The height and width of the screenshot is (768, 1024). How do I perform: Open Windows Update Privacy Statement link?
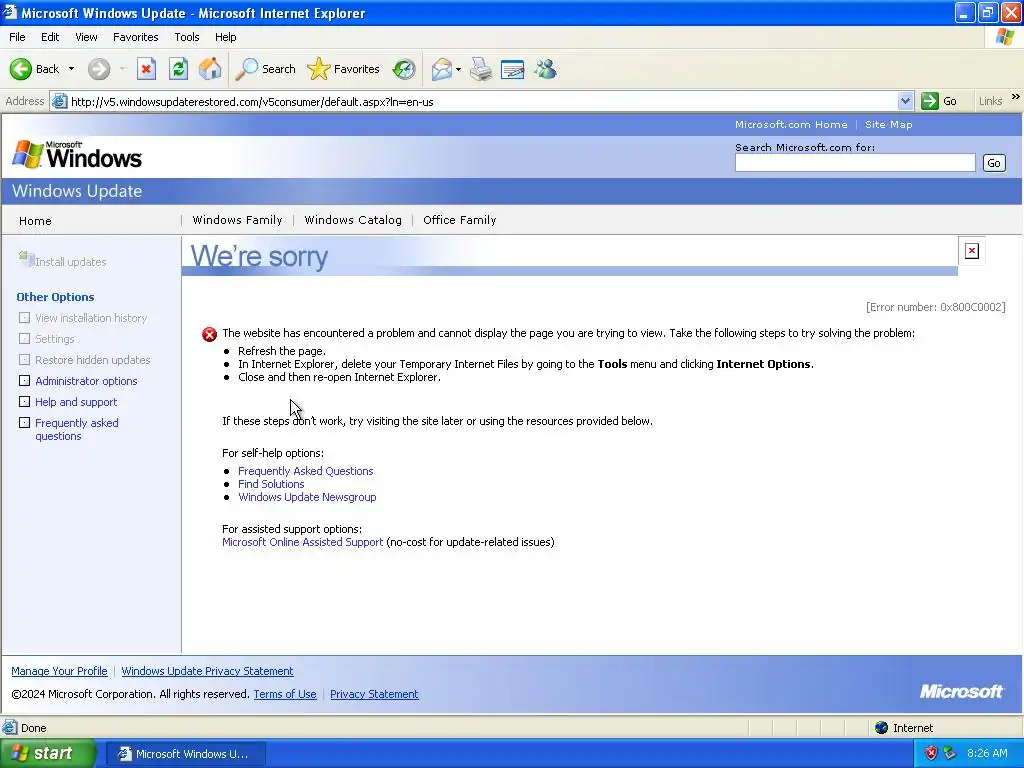pyautogui.click(x=207, y=671)
